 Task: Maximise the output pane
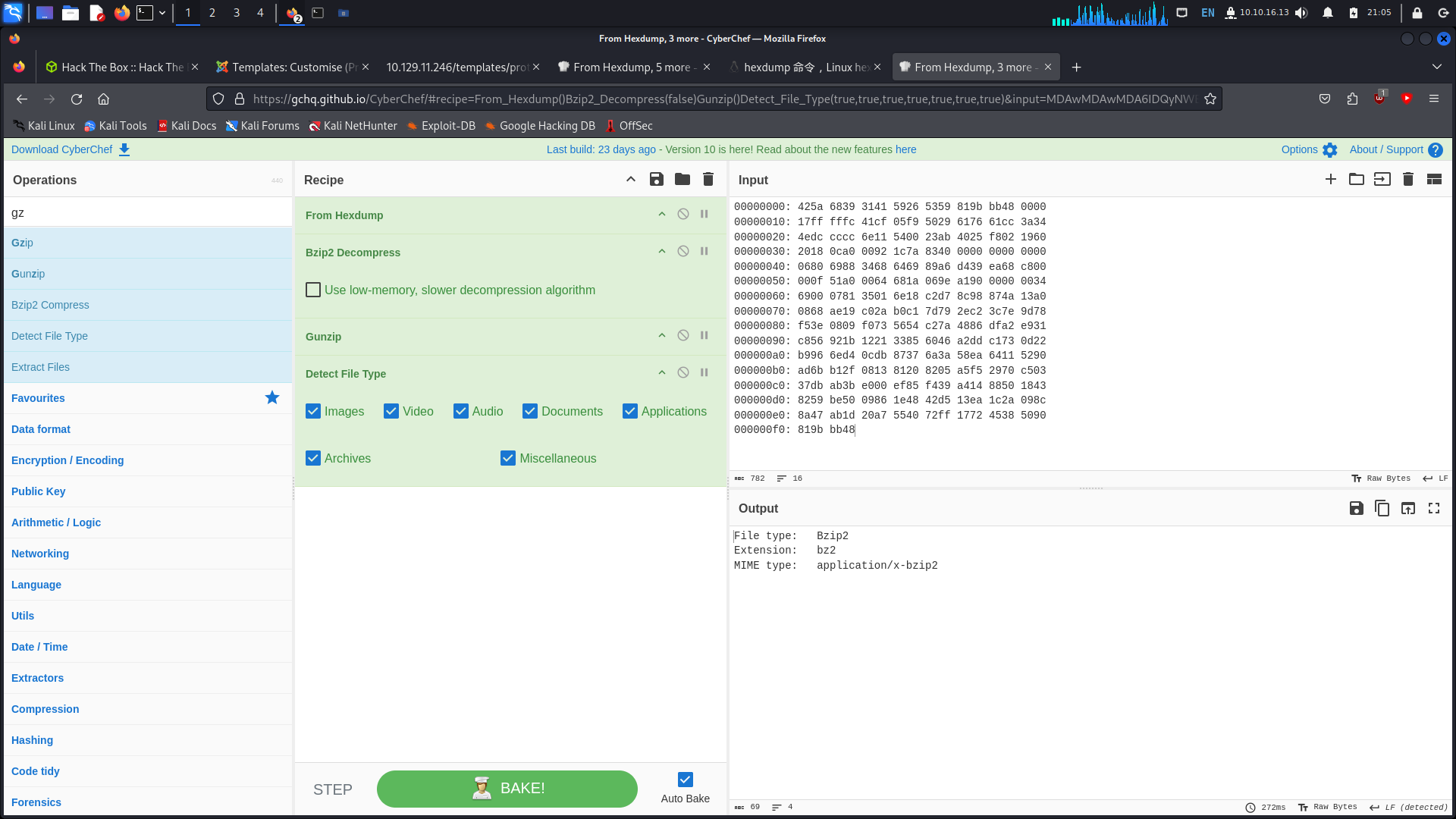(1434, 509)
